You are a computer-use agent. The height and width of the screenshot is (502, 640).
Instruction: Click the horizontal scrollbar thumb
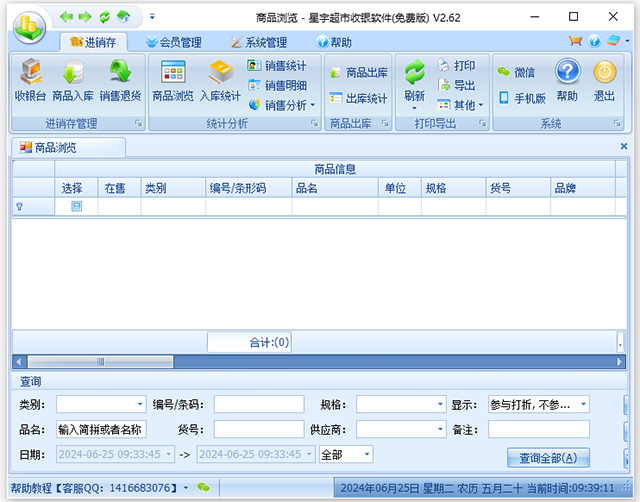tap(100, 362)
